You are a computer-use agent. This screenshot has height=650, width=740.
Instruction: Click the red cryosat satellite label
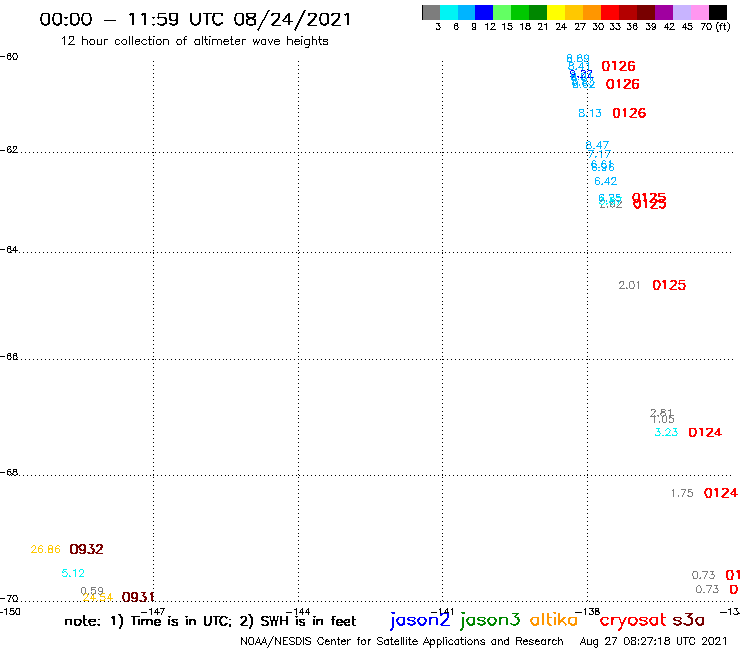(633, 620)
